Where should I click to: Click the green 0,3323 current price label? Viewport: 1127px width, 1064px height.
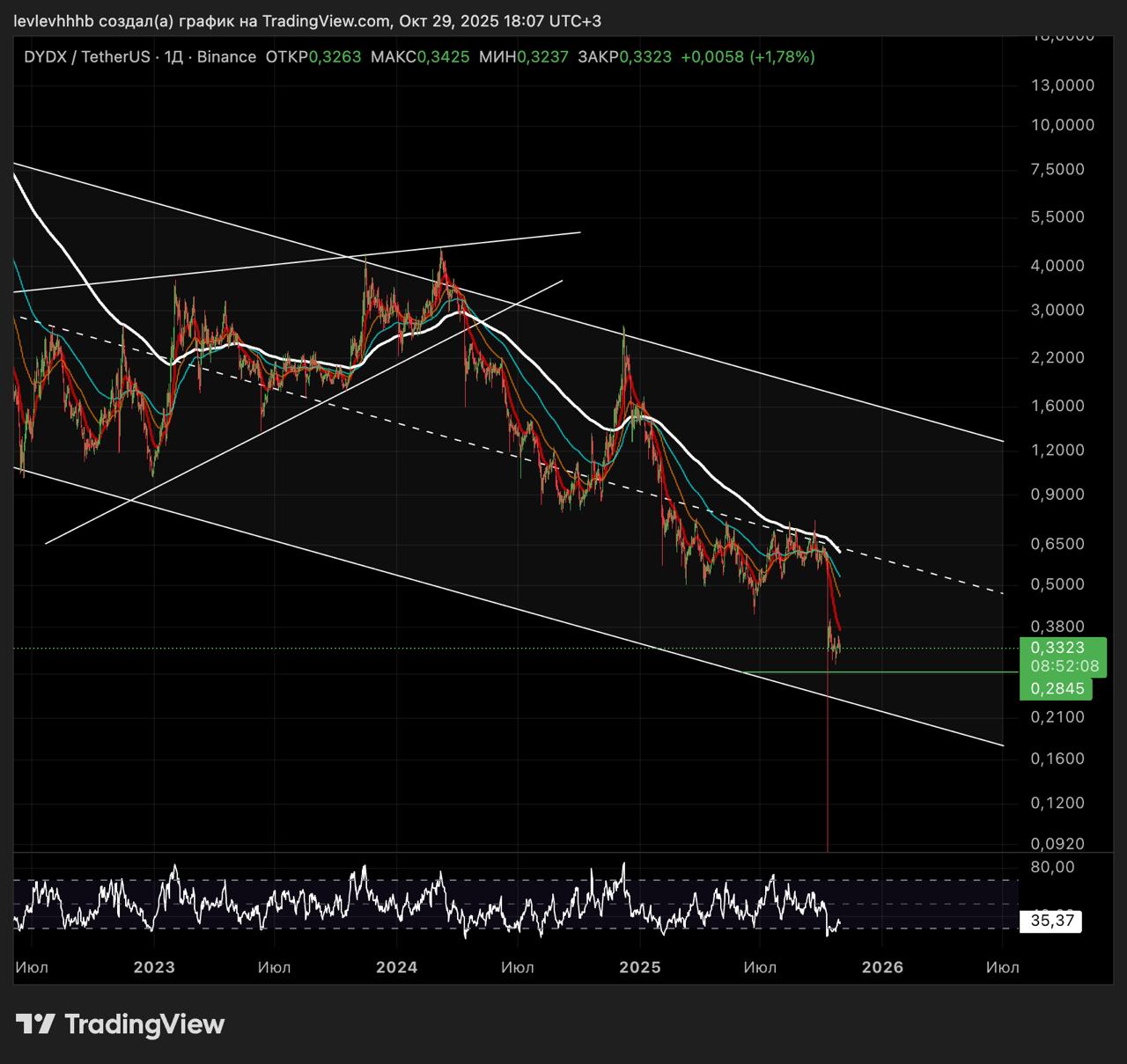point(1057,648)
